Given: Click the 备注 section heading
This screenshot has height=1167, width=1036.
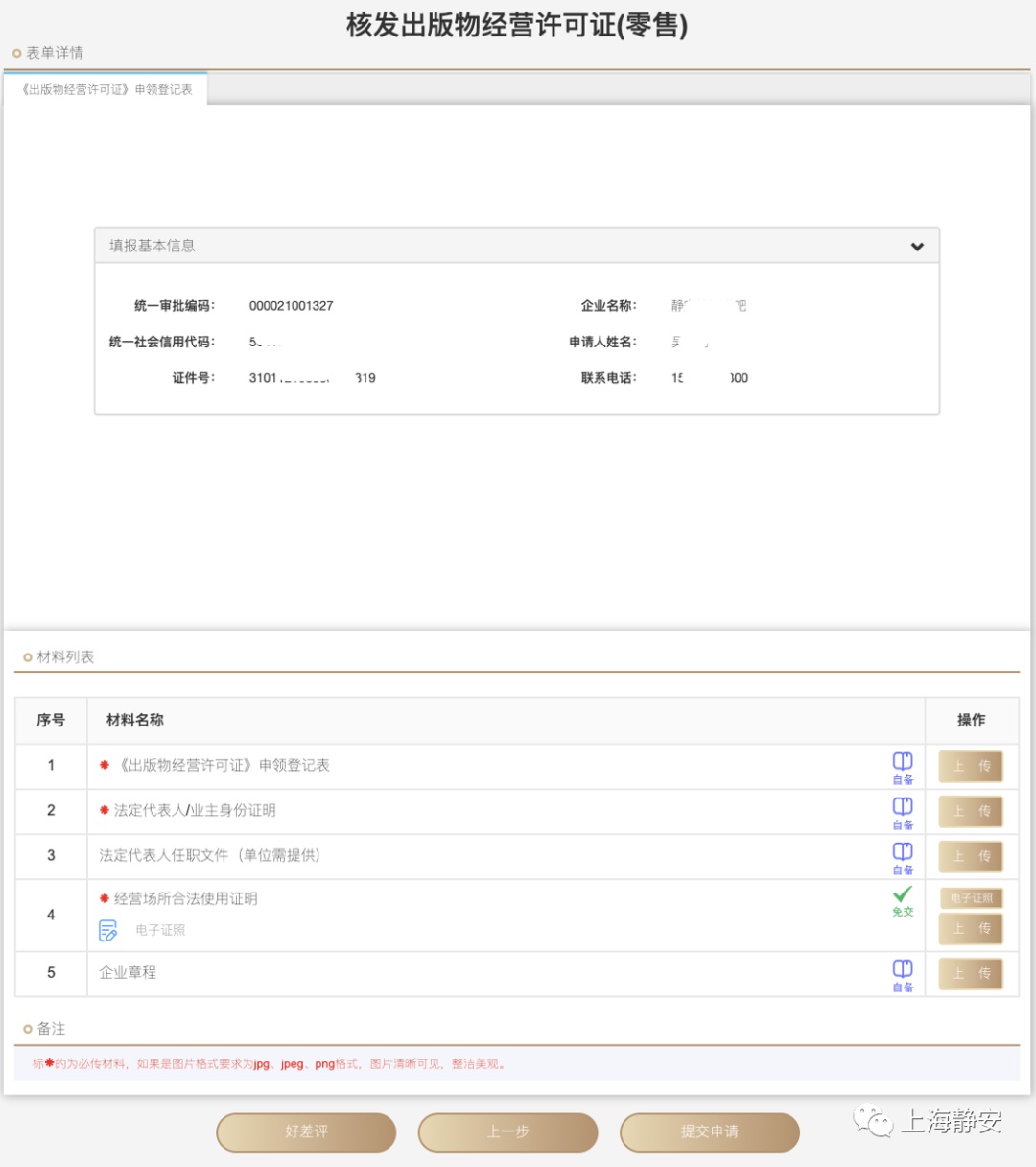Looking at the screenshot, I should [x=51, y=1029].
